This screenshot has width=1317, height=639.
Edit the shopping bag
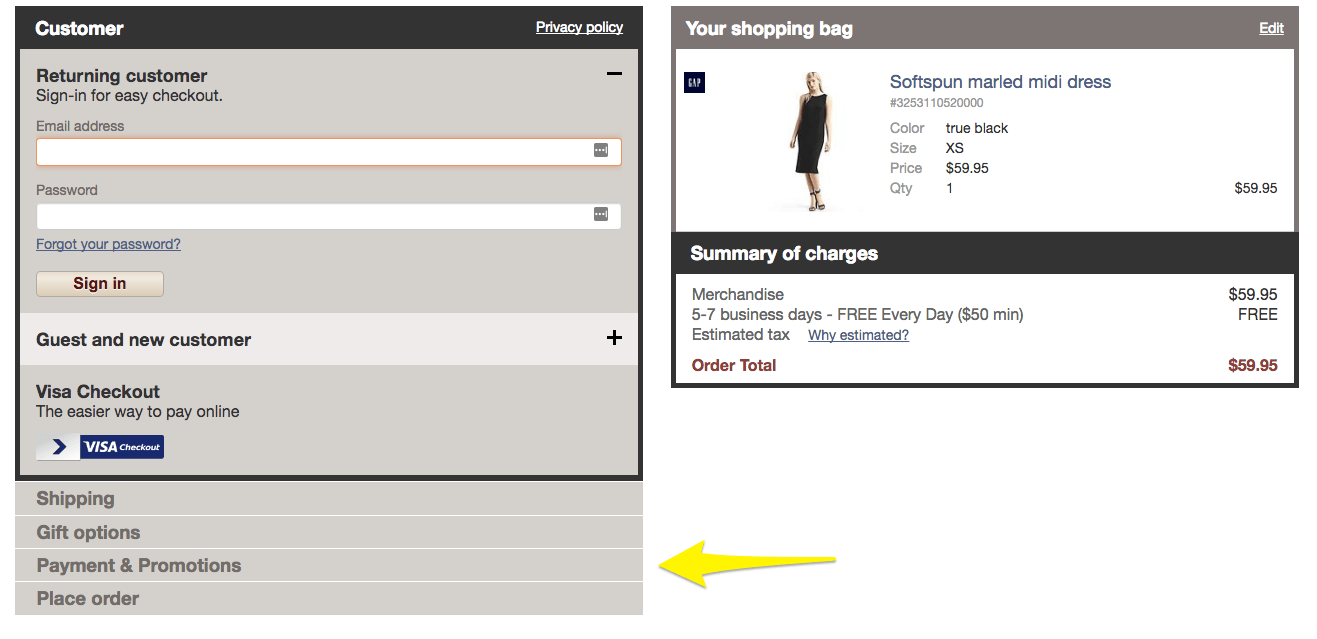(1271, 28)
